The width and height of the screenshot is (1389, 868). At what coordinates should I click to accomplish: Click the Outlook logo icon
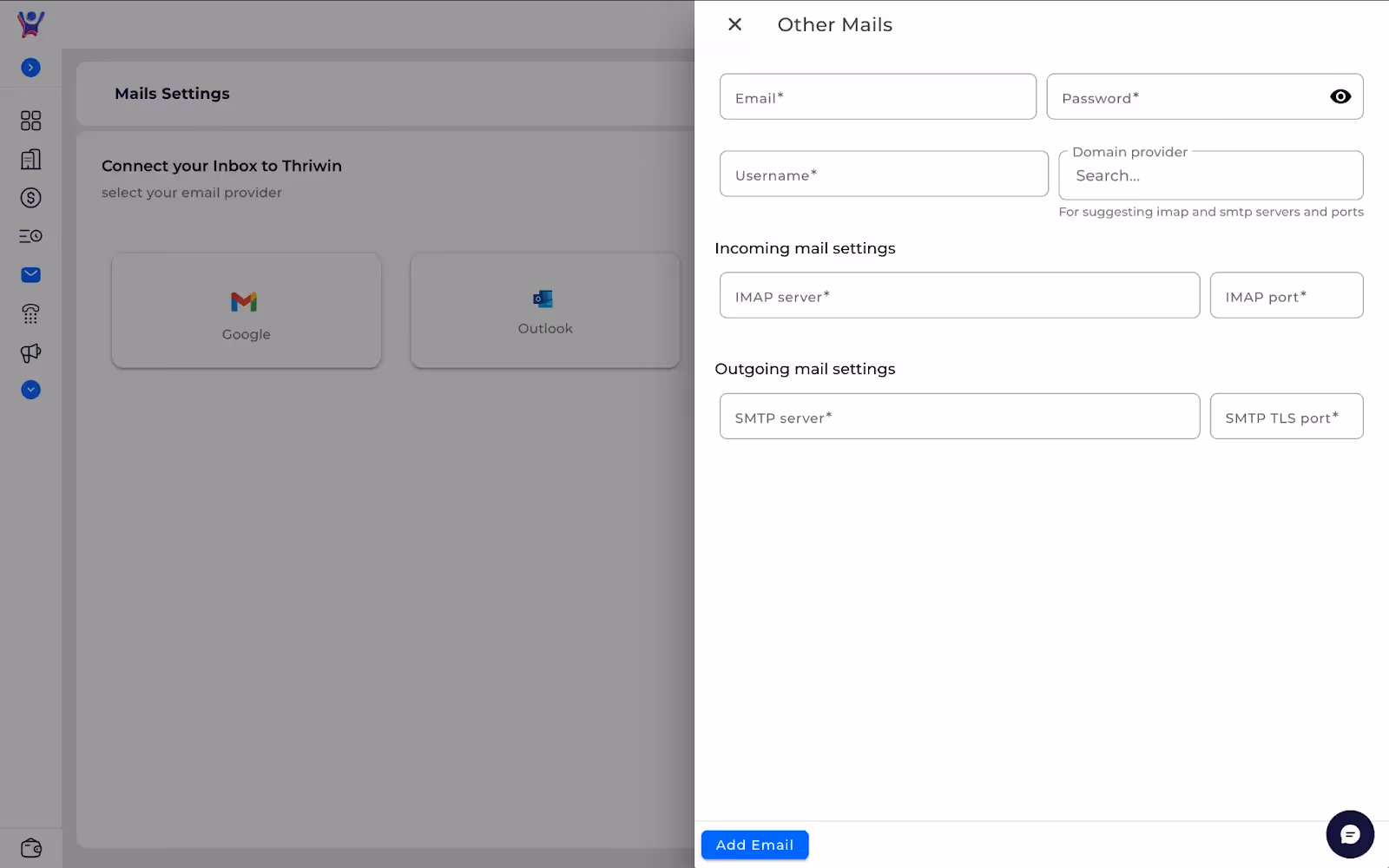point(543,299)
